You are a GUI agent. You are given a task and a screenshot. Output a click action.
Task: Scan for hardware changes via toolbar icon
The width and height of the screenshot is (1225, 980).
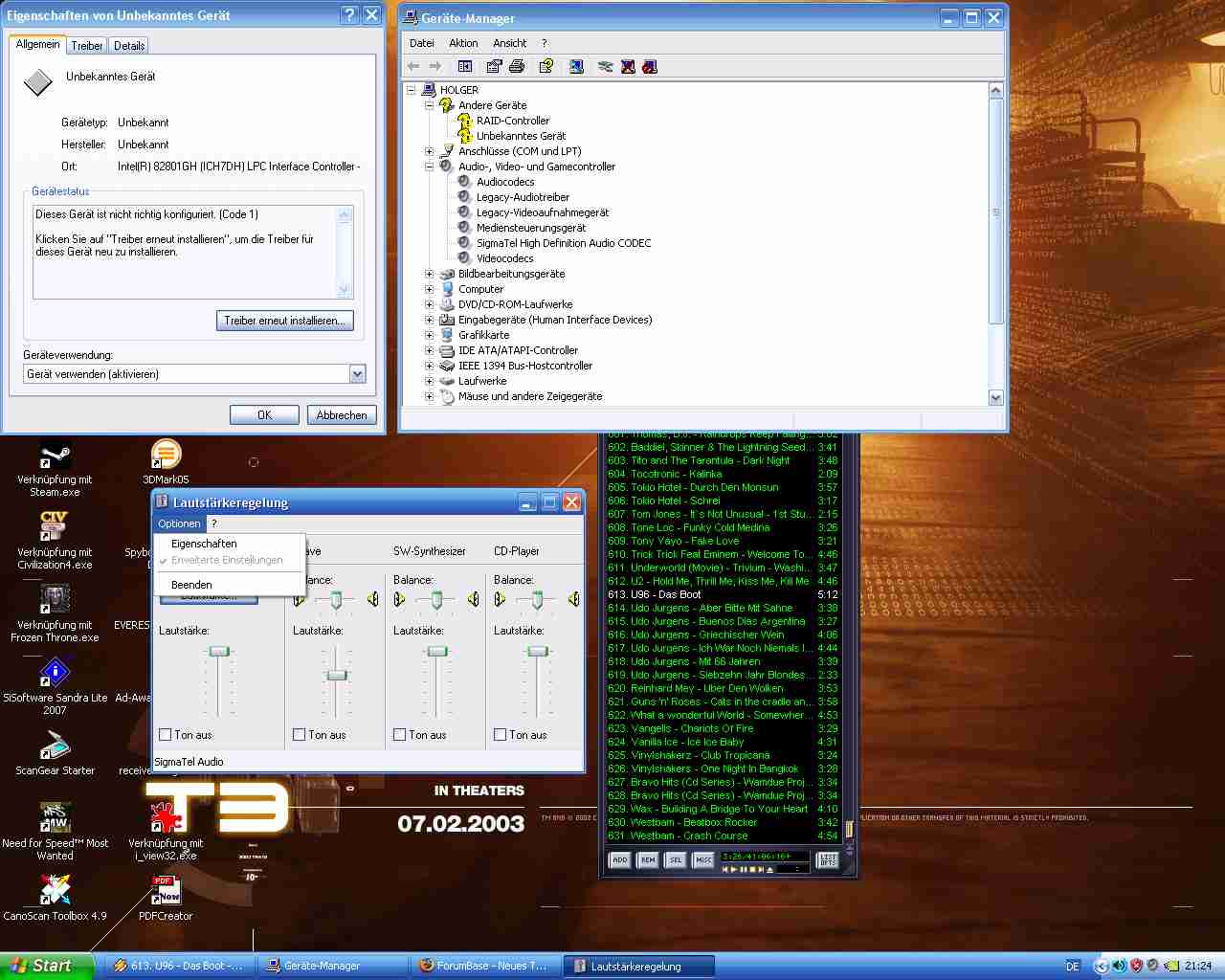pyautogui.click(x=576, y=66)
